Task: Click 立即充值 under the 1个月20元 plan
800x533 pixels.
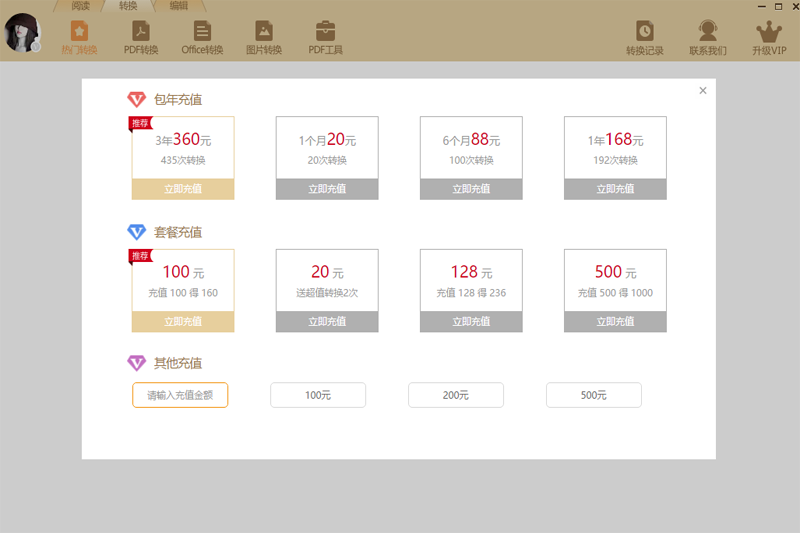Action: 327,189
